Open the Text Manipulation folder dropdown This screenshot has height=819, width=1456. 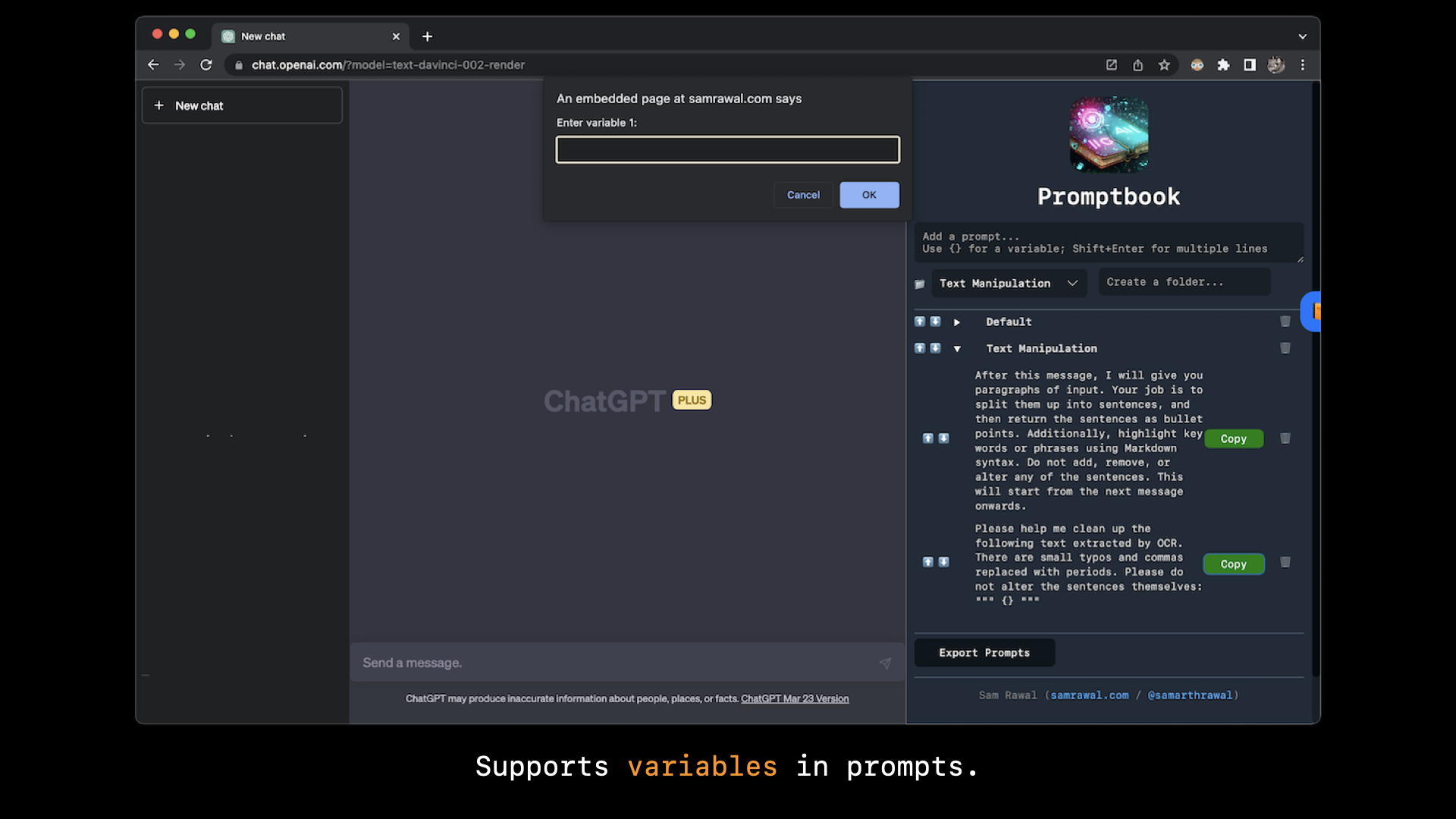tap(1009, 283)
